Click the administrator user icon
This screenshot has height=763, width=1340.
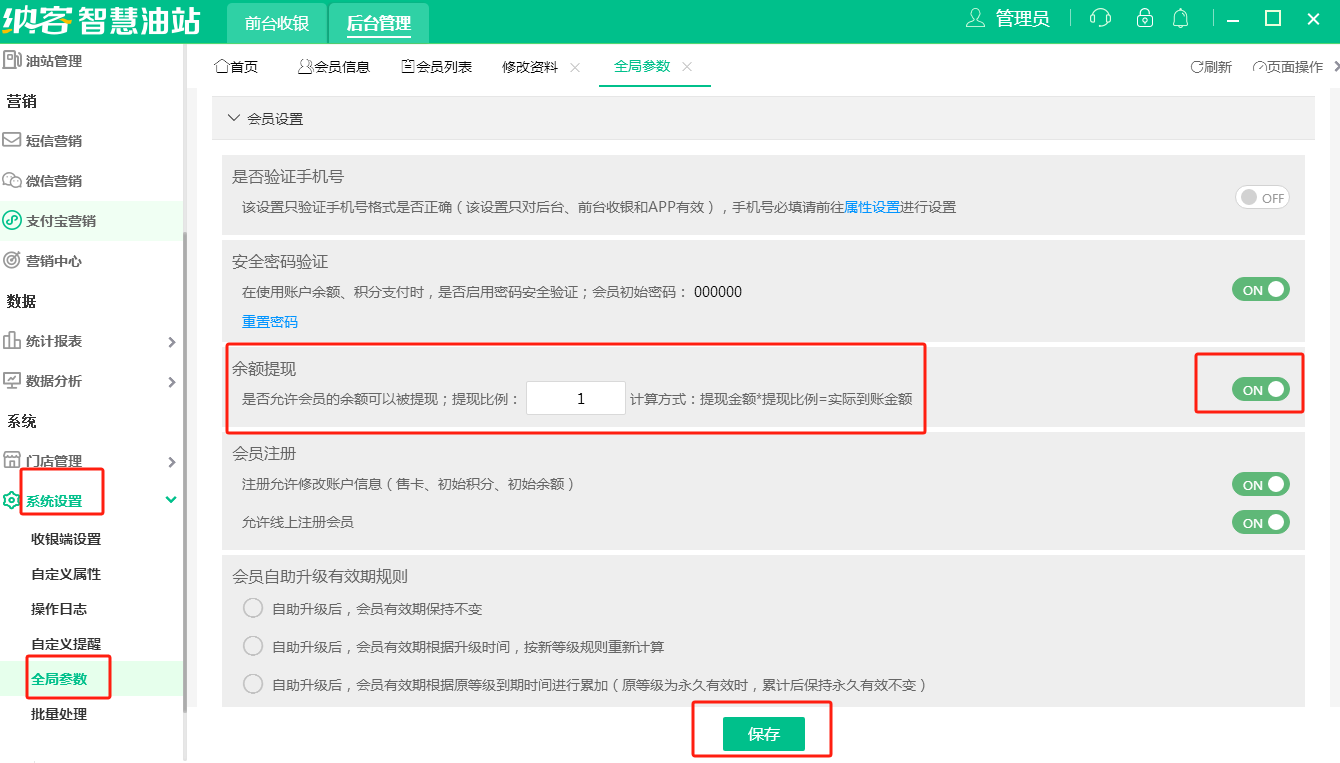point(975,19)
